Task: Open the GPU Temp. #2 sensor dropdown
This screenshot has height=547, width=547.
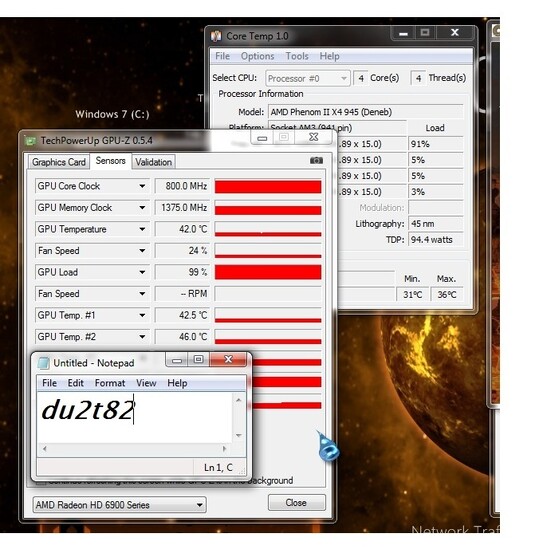Action: point(142,337)
